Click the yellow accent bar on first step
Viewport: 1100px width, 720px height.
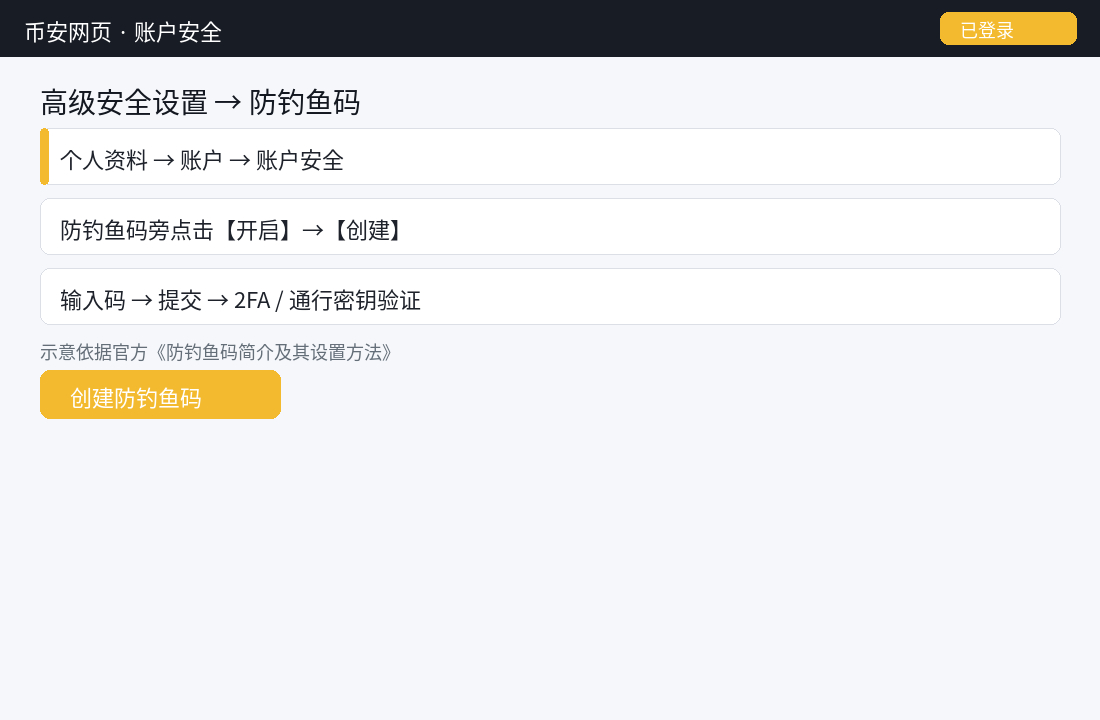[x=44, y=156]
